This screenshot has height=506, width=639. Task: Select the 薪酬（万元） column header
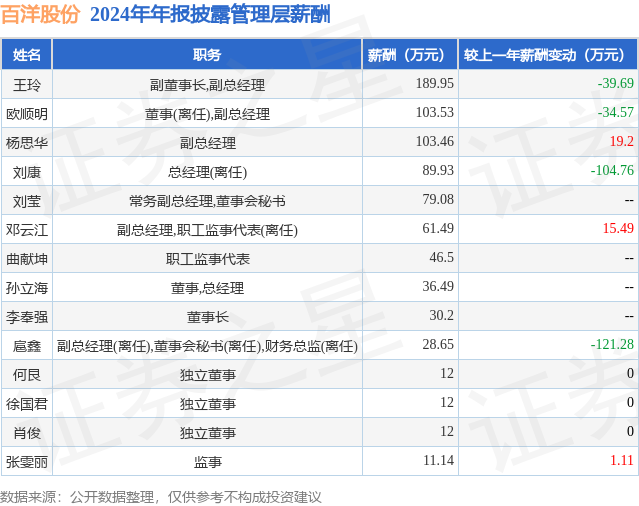(x=410, y=54)
